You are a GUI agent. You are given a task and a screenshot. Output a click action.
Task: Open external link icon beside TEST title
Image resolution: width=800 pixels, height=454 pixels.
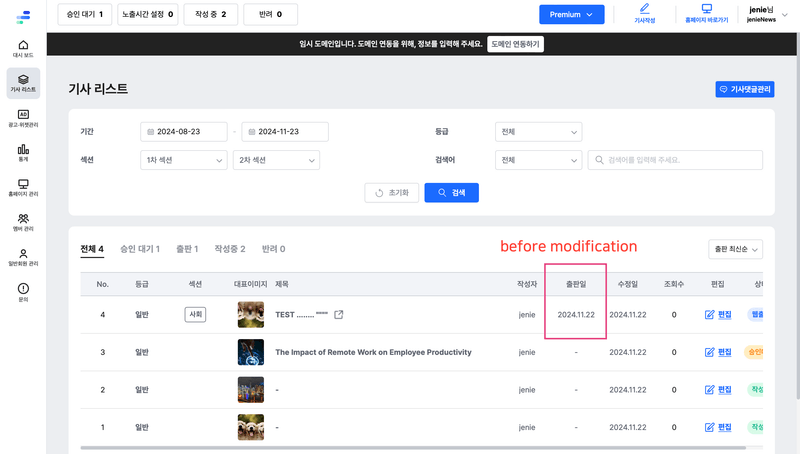pyautogui.click(x=339, y=315)
